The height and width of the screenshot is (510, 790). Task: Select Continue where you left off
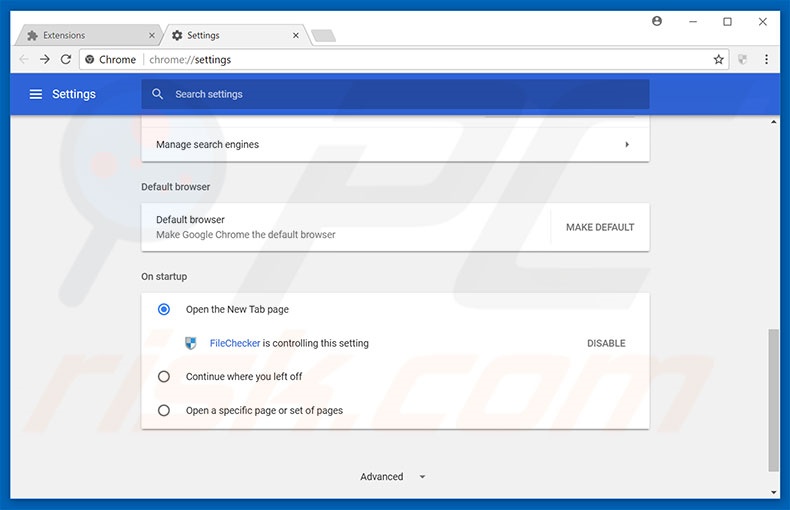pyautogui.click(x=164, y=376)
